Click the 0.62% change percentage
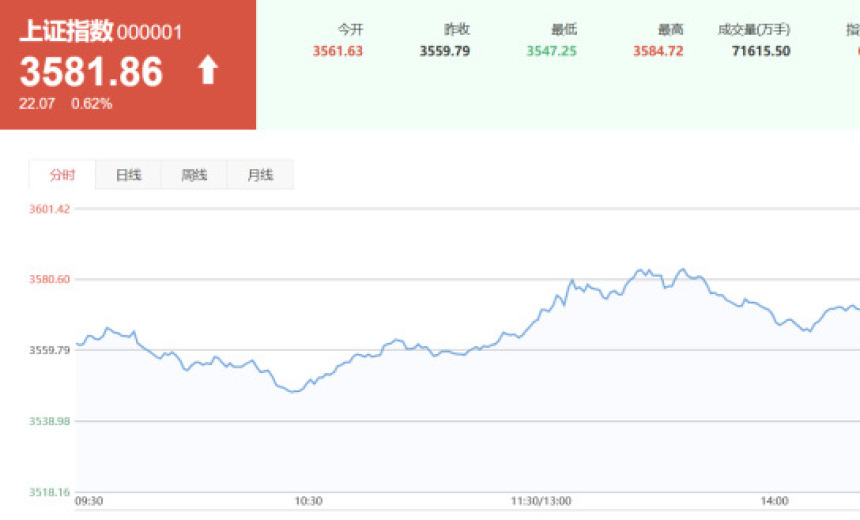The height and width of the screenshot is (520, 860). pos(92,104)
